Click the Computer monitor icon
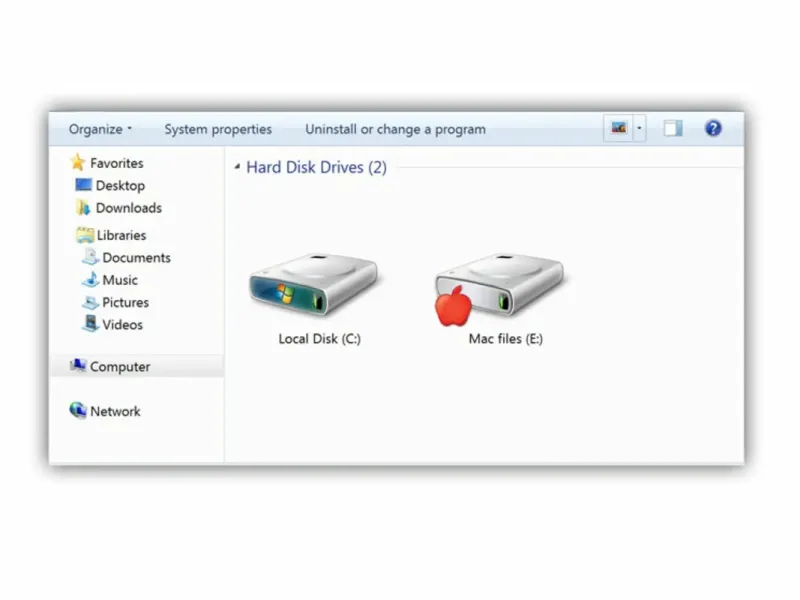800x600 pixels. click(78, 365)
